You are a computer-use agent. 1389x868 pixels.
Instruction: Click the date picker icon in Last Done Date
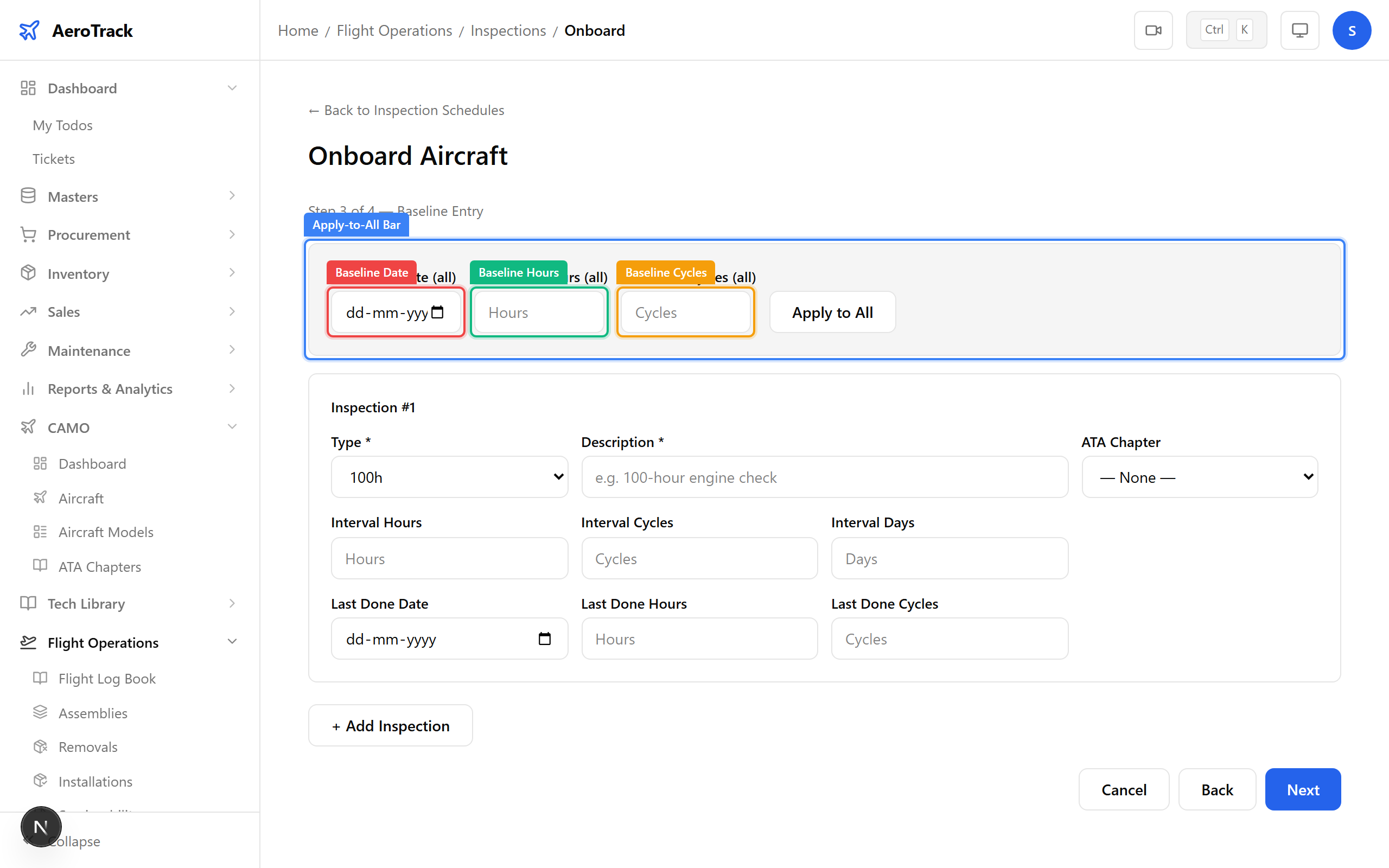(x=545, y=639)
